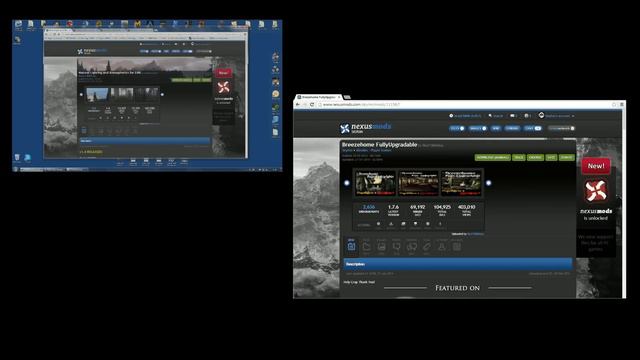Open the images tab picture icon

tap(381, 246)
